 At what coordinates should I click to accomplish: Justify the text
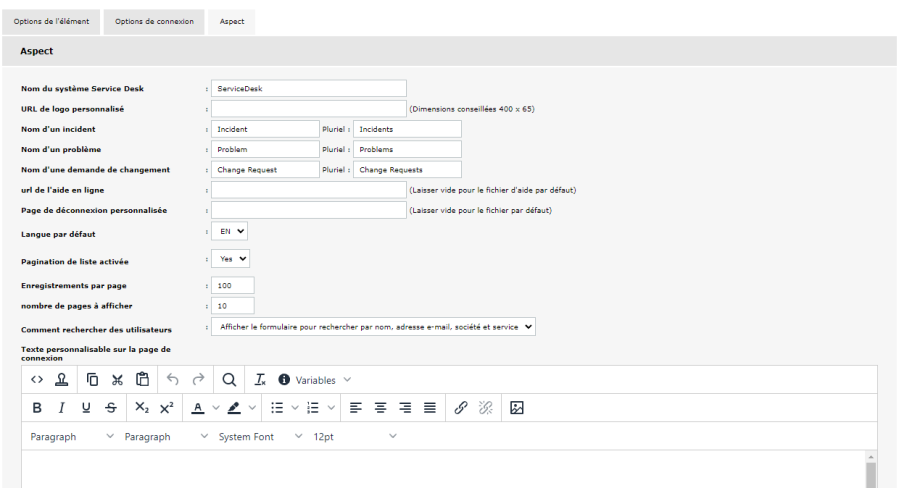click(x=429, y=408)
